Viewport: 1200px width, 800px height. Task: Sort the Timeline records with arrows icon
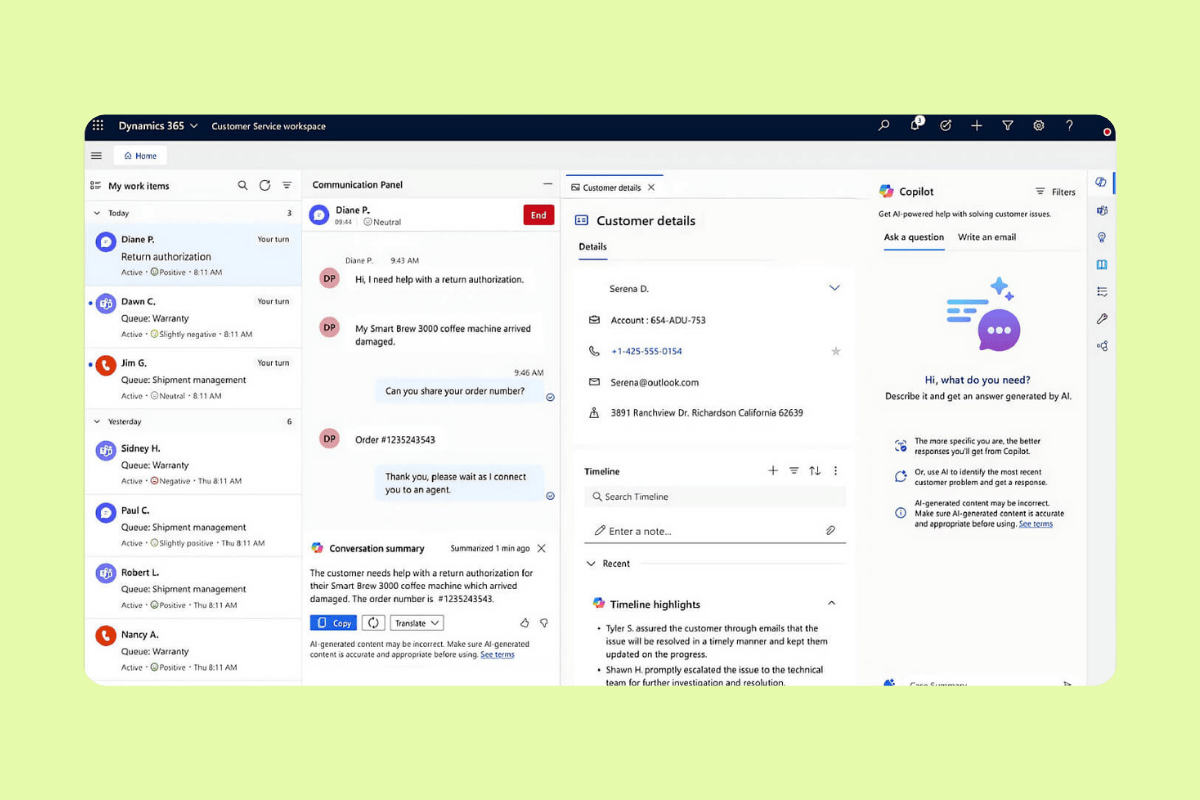pos(815,470)
